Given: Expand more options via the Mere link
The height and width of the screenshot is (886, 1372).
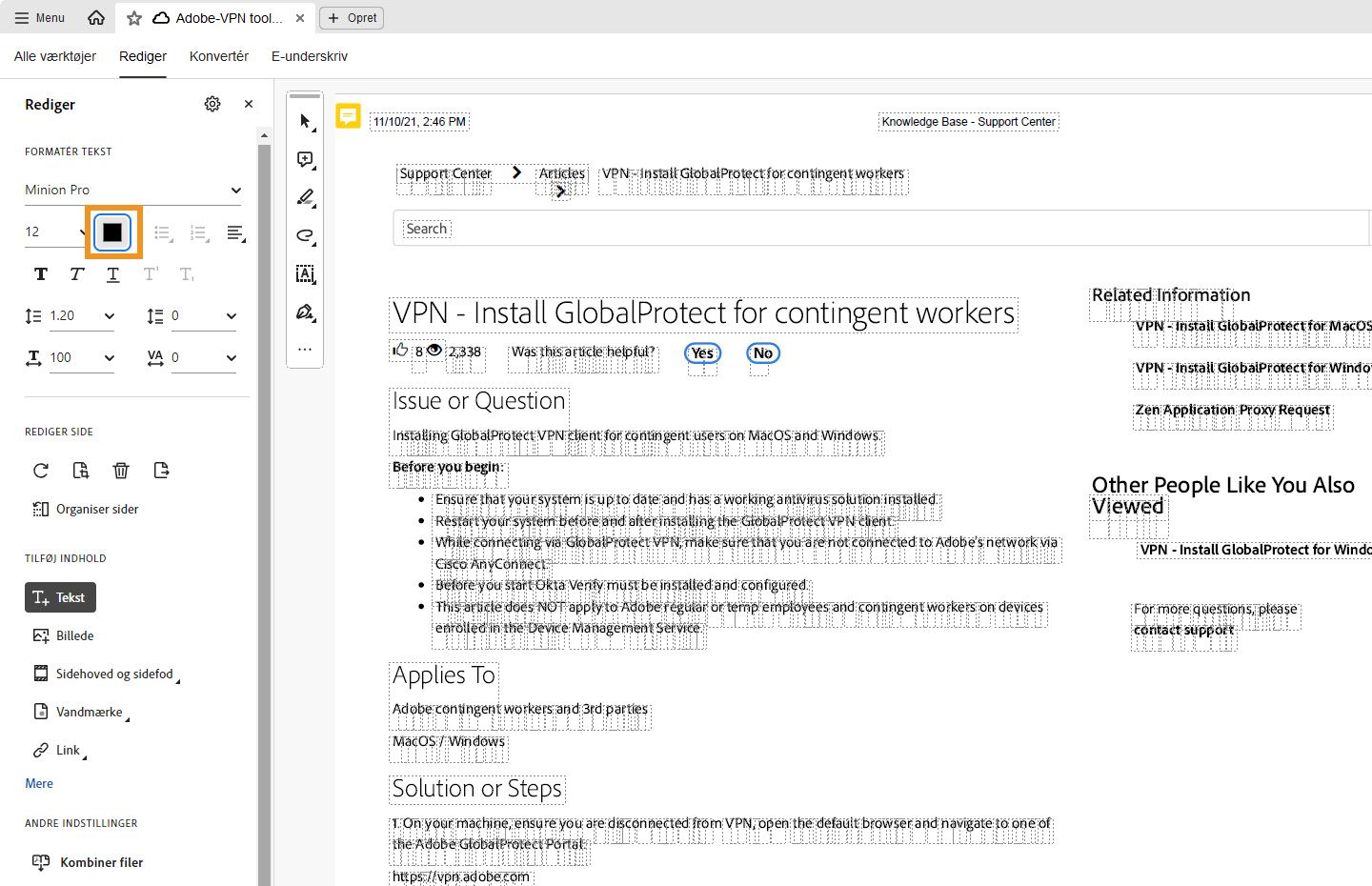Looking at the screenshot, I should coord(38,783).
